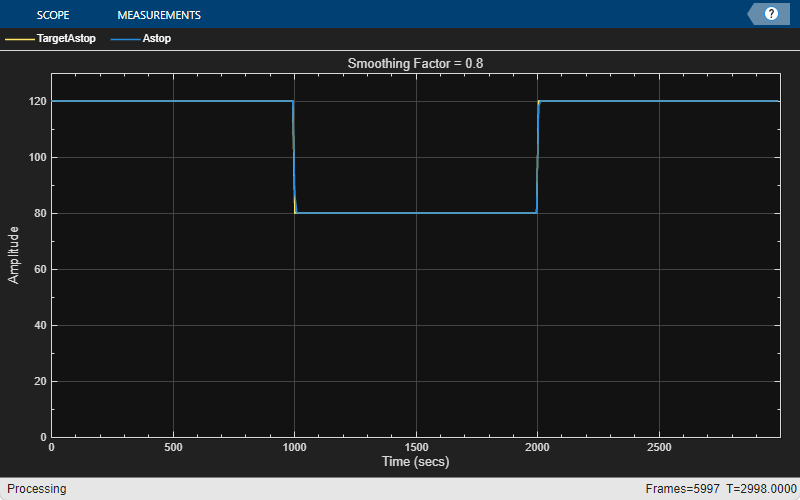800x500 pixels.
Task: Switch to the MEASUREMENTS tab
Action: coord(159,15)
